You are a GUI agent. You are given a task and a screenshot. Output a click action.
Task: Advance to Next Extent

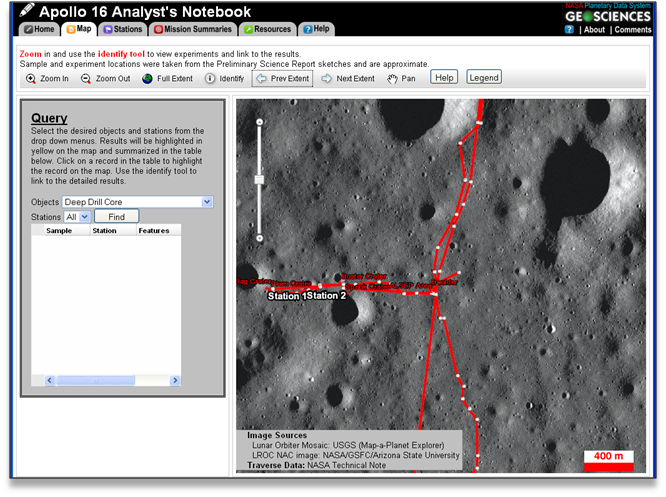click(347, 78)
